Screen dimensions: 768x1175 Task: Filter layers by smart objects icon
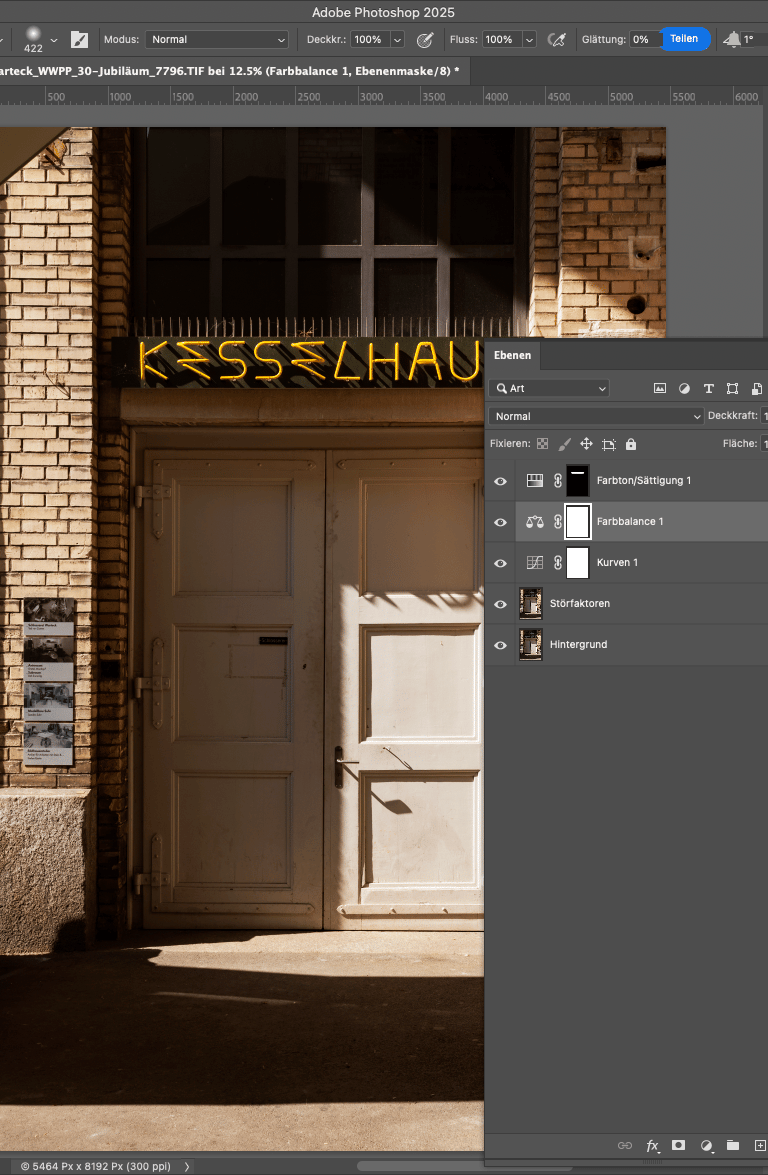pos(757,388)
